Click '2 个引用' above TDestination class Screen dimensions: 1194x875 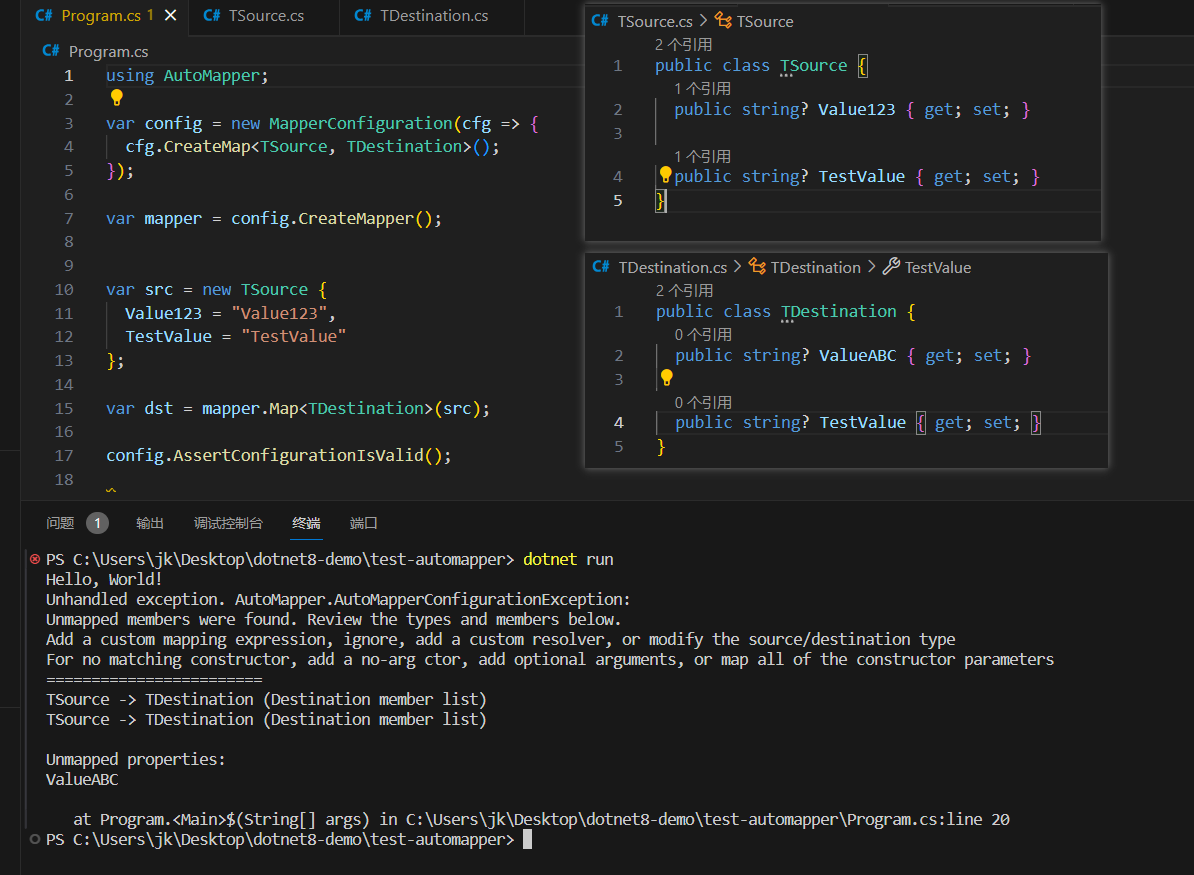coord(685,291)
